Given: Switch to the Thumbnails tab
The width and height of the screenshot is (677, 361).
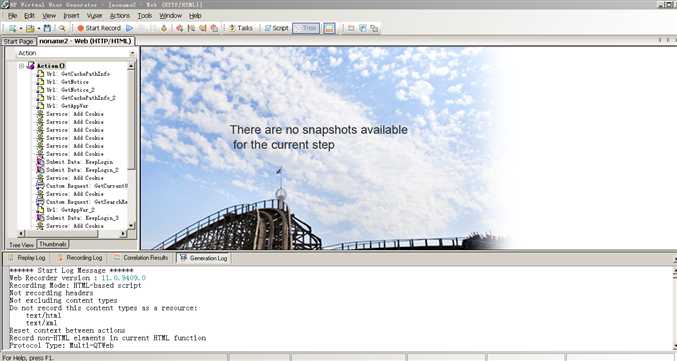Looking at the screenshot, I should [53, 244].
